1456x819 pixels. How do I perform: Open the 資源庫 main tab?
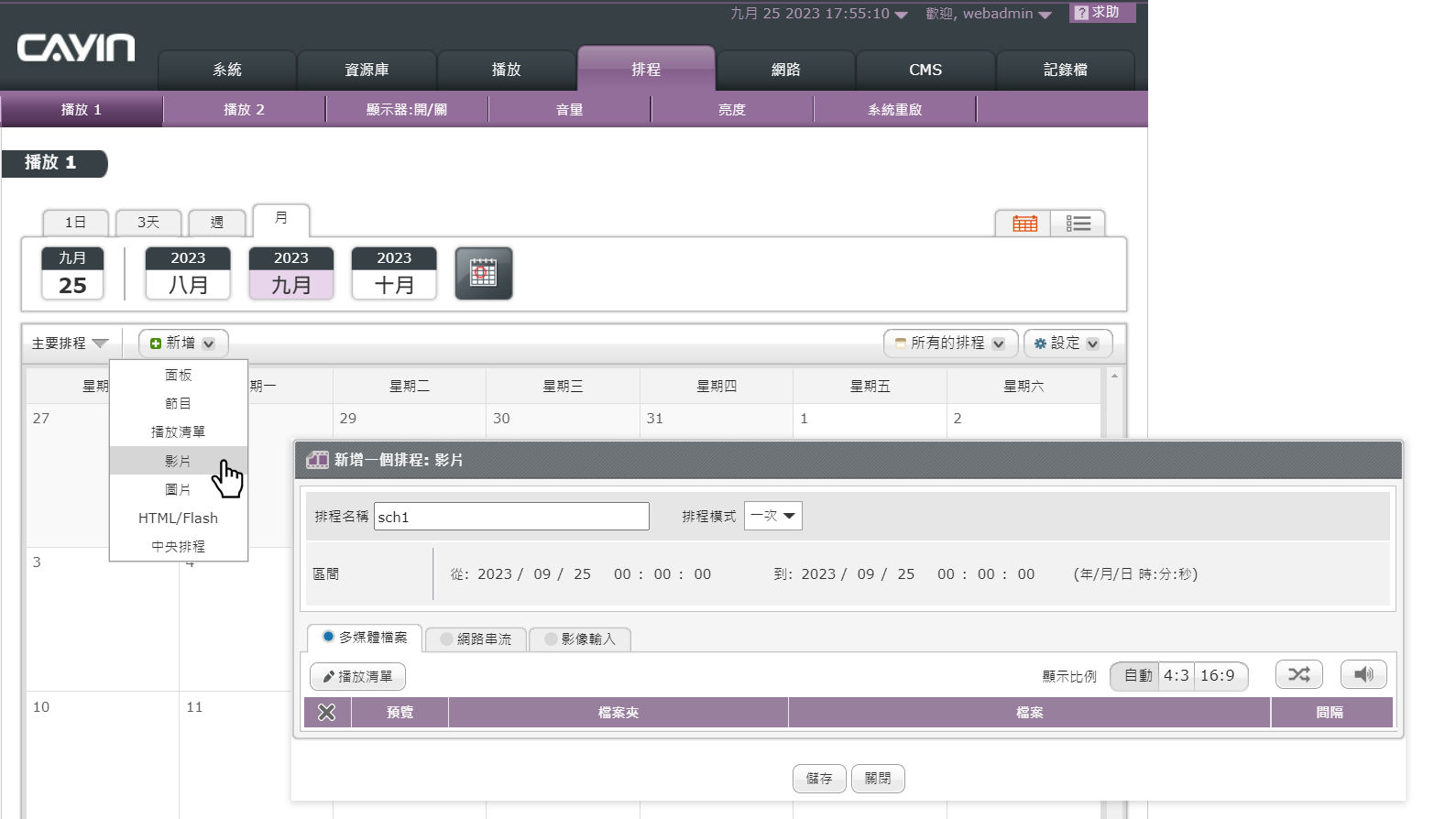367,71
